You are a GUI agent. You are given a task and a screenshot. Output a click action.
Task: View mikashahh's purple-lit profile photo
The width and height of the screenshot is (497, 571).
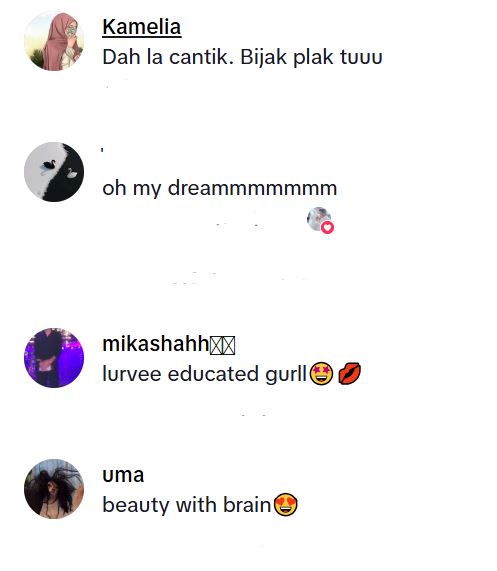54,358
